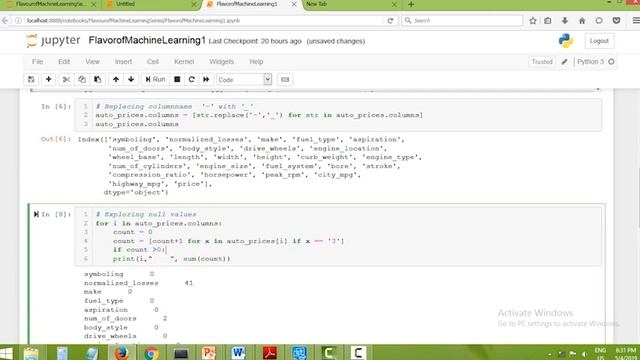Move selected cell up arrow
640x360 pixels.
tap(116, 80)
